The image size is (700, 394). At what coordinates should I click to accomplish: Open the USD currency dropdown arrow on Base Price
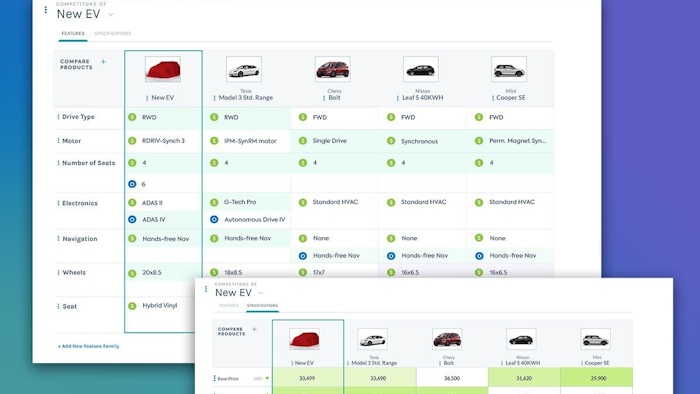tap(267, 378)
